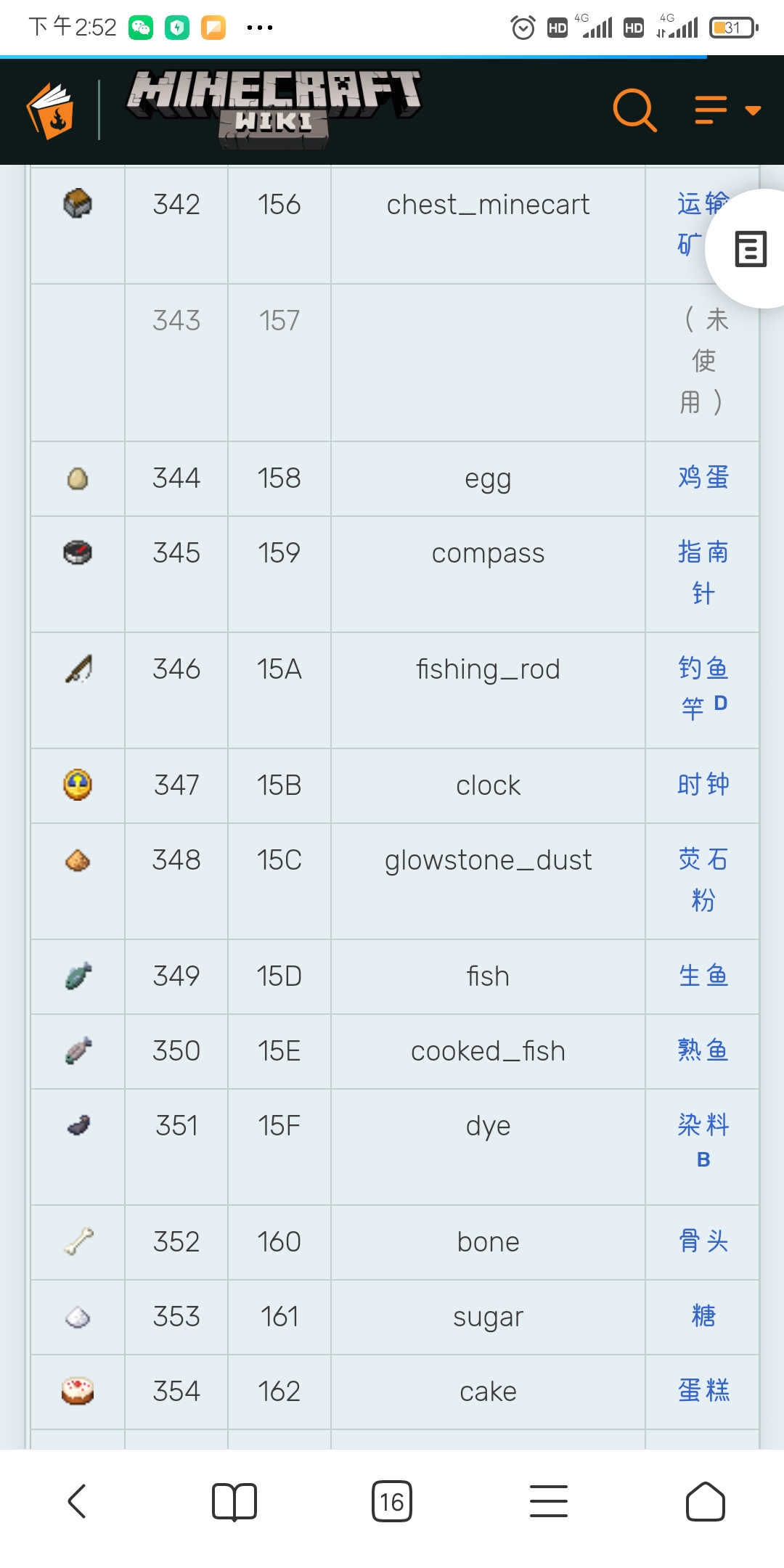784x1568 pixels.
Task: Open the Minecraft Wiki logo home link
Action: 274,109
